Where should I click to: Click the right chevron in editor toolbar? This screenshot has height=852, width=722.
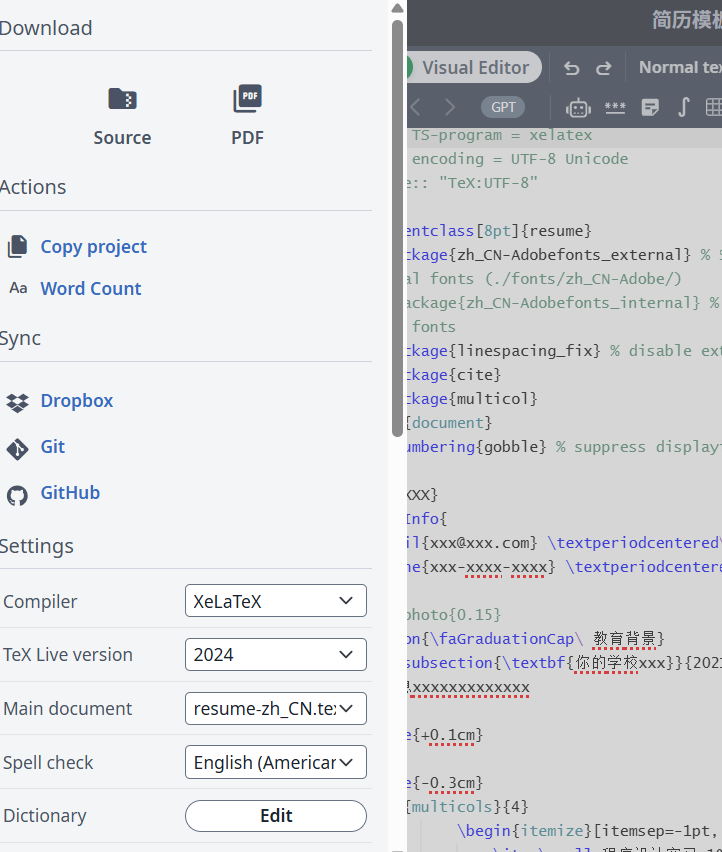[450, 107]
